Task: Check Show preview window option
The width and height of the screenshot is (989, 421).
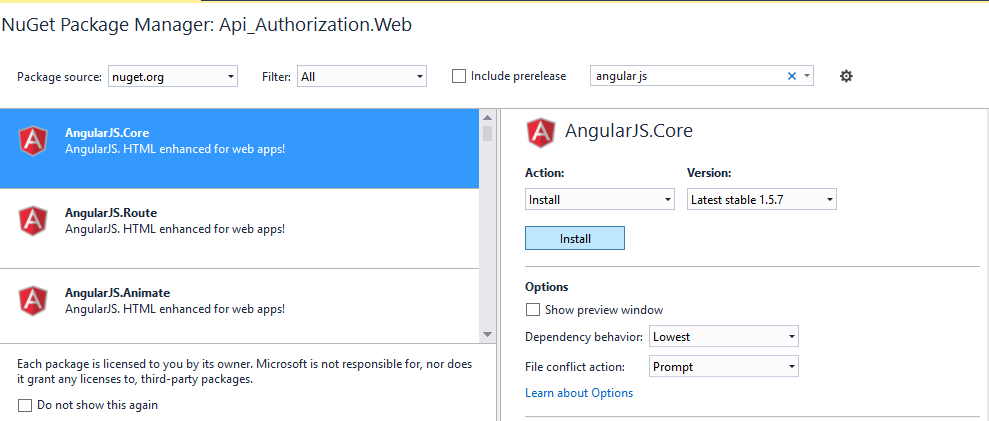Action: click(x=533, y=310)
